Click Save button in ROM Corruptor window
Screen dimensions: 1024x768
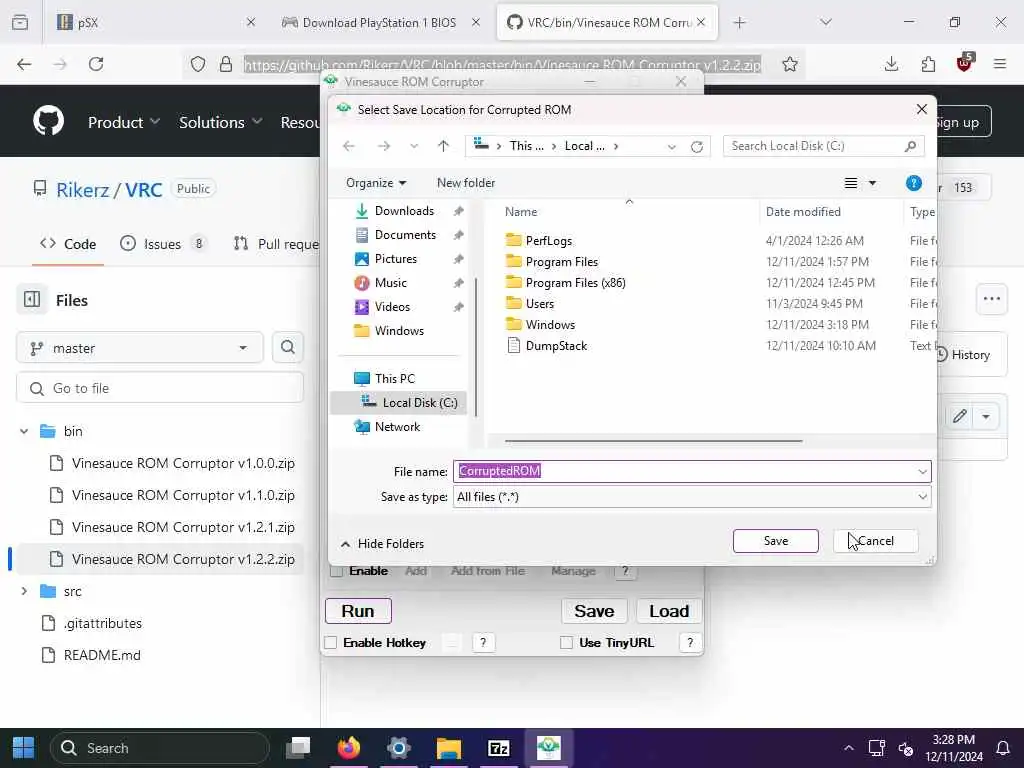[x=594, y=611]
